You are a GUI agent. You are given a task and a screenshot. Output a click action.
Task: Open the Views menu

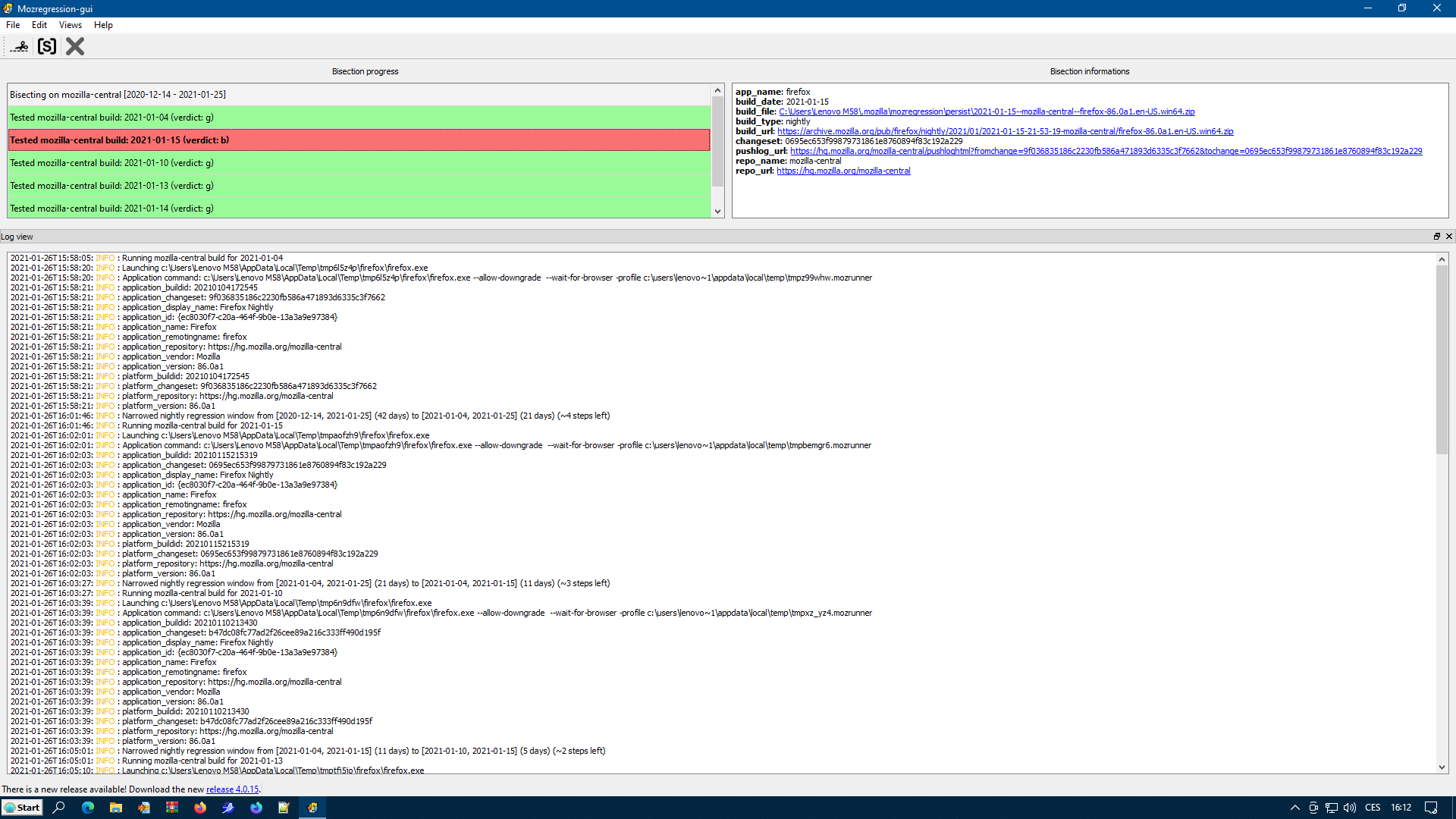coord(70,25)
